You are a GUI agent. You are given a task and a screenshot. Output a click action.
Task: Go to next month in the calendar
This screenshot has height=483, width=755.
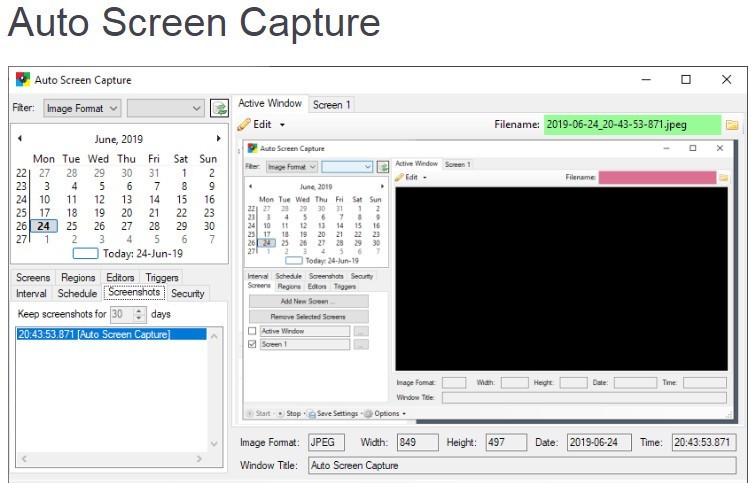click(x=219, y=139)
